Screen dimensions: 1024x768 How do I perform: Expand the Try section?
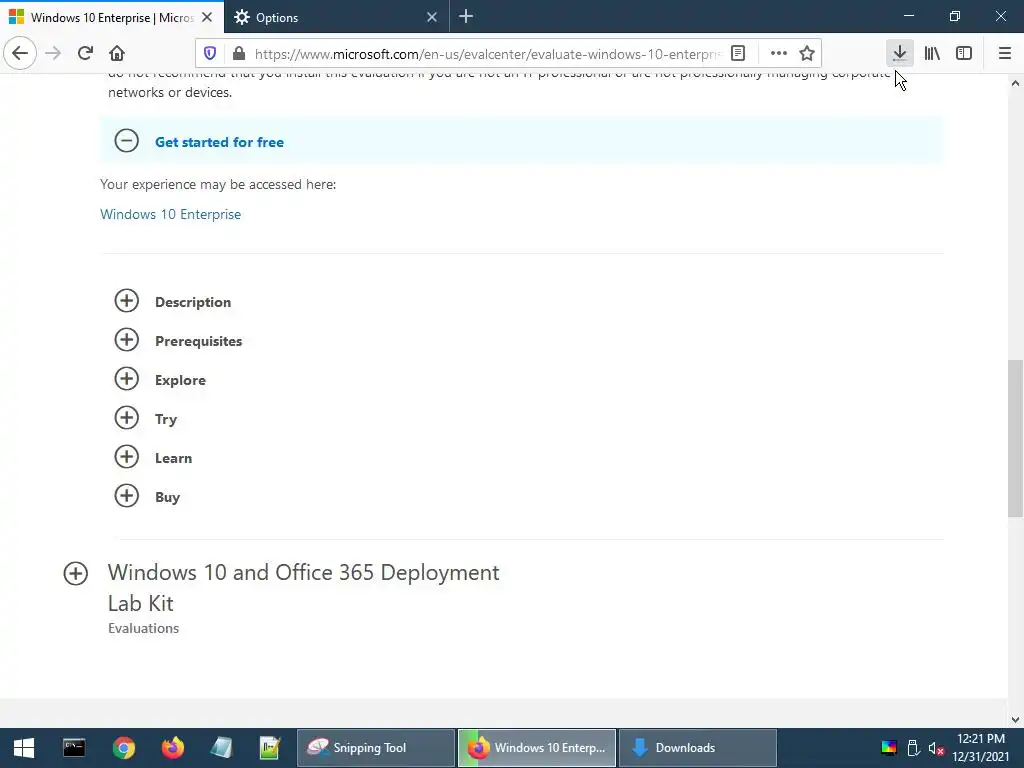point(127,418)
